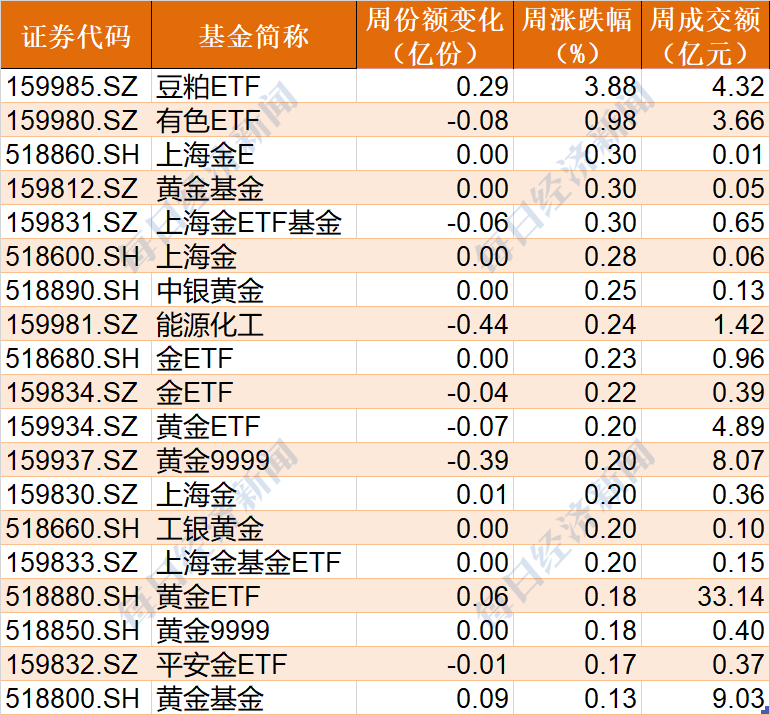Select the -0.07 share change cell
Viewport: 770px width, 715px height.
point(435,426)
